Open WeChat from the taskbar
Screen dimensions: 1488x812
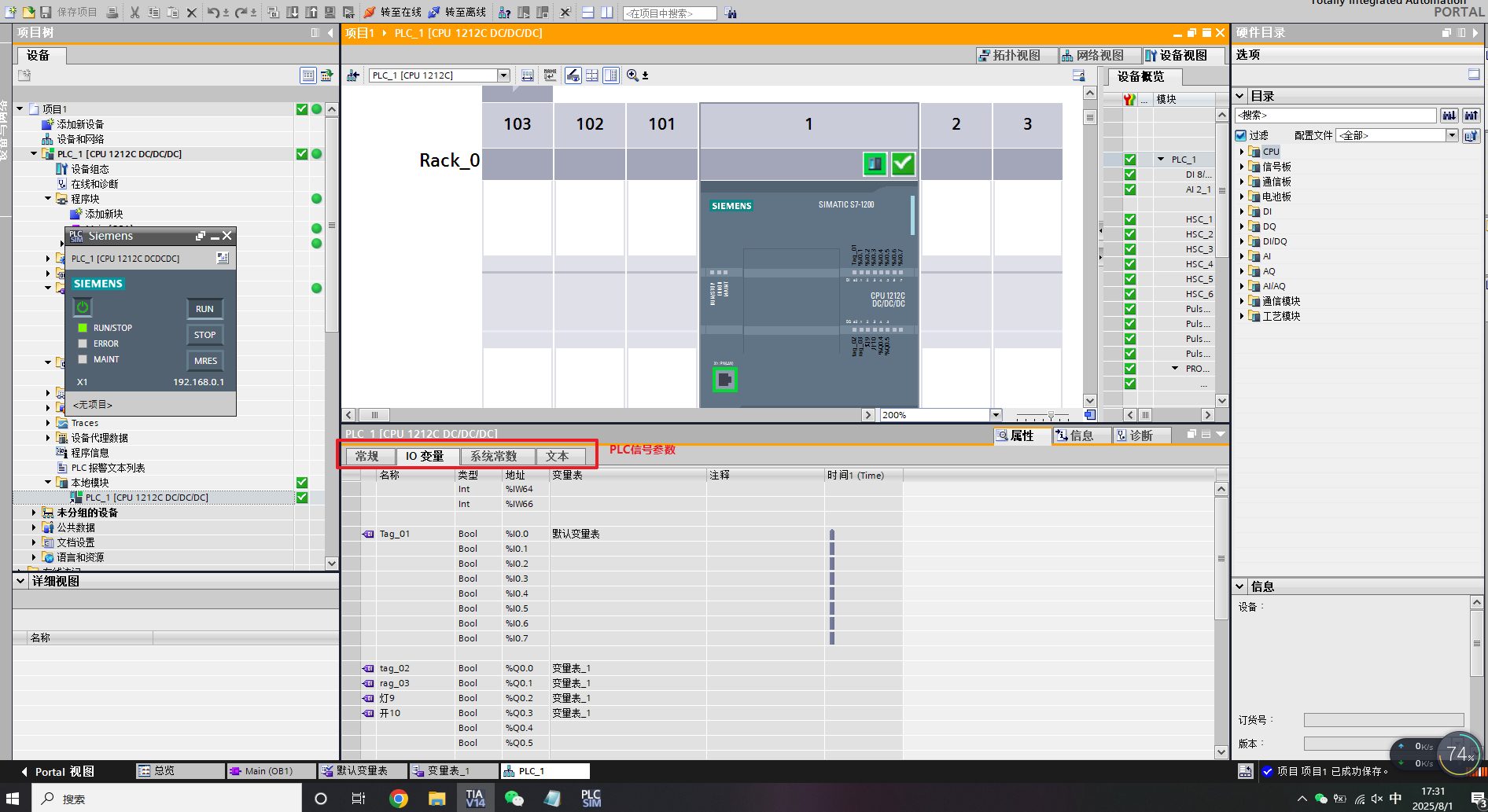514,799
